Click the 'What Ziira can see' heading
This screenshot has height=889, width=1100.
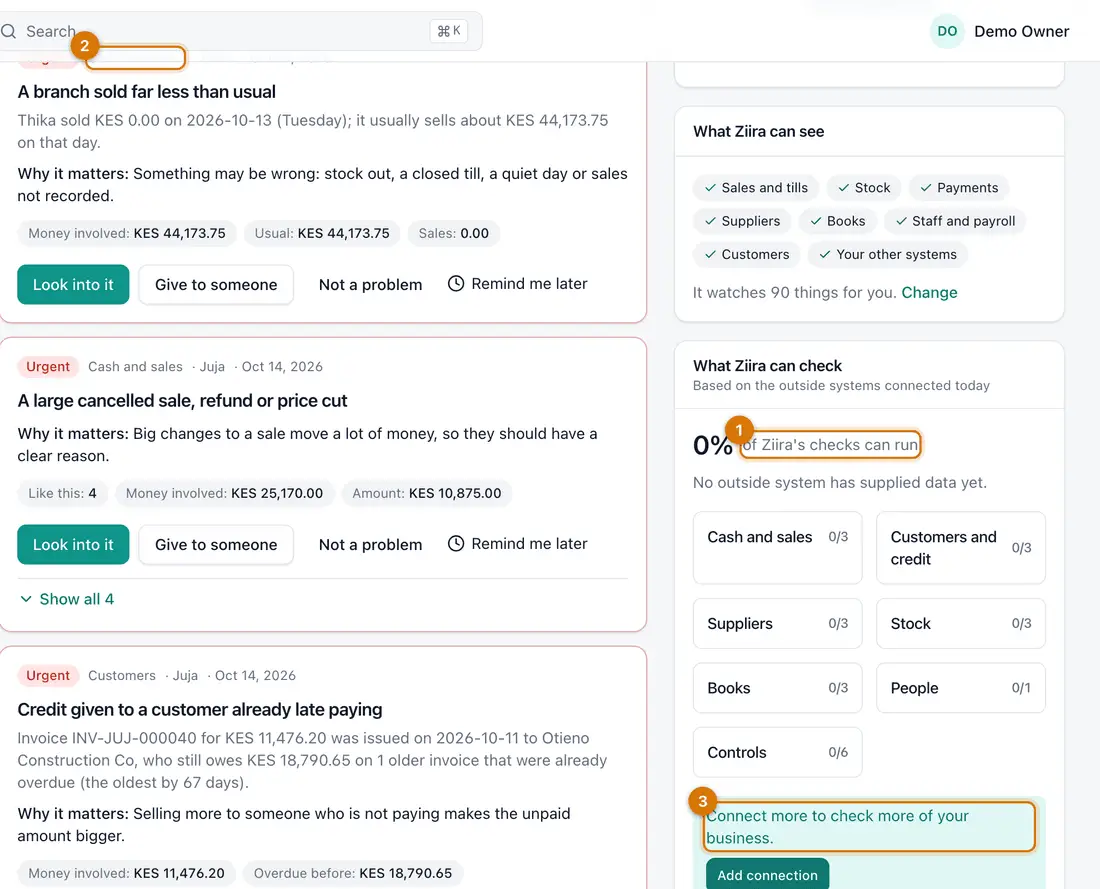point(758,131)
